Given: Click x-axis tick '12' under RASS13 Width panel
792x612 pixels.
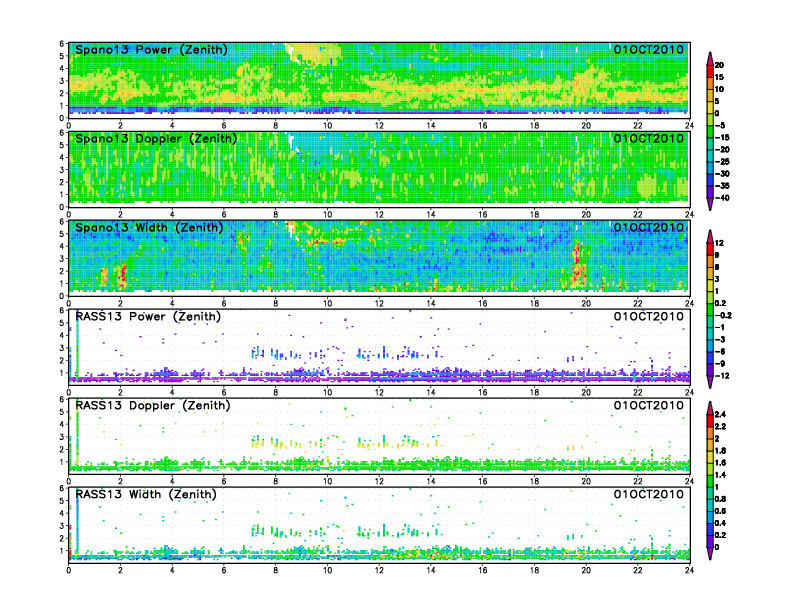Looking at the screenshot, I should tap(379, 570).
